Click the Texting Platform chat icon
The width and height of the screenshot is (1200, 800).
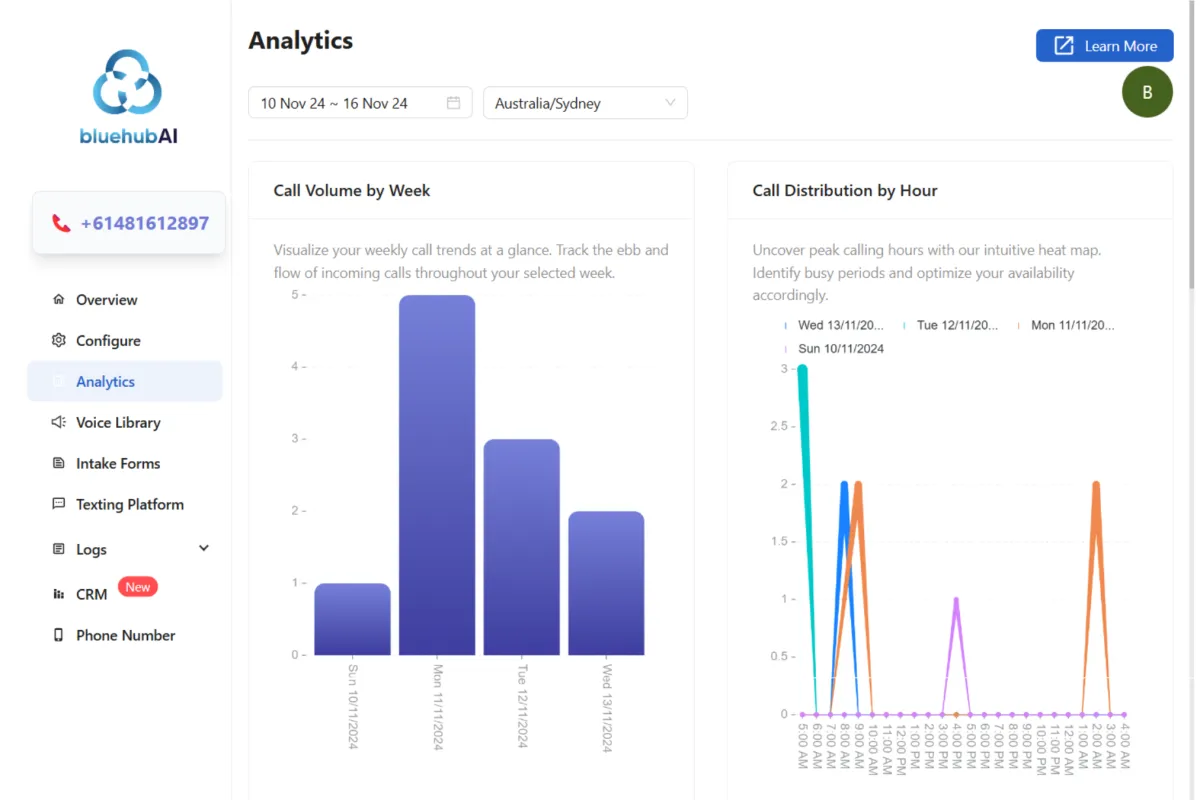(58, 504)
